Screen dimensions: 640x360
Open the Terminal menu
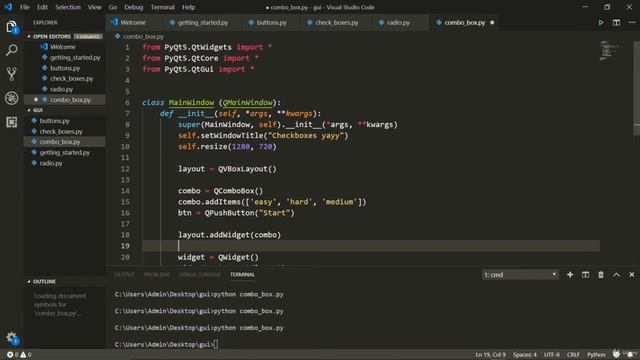click(x=163, y=7)
